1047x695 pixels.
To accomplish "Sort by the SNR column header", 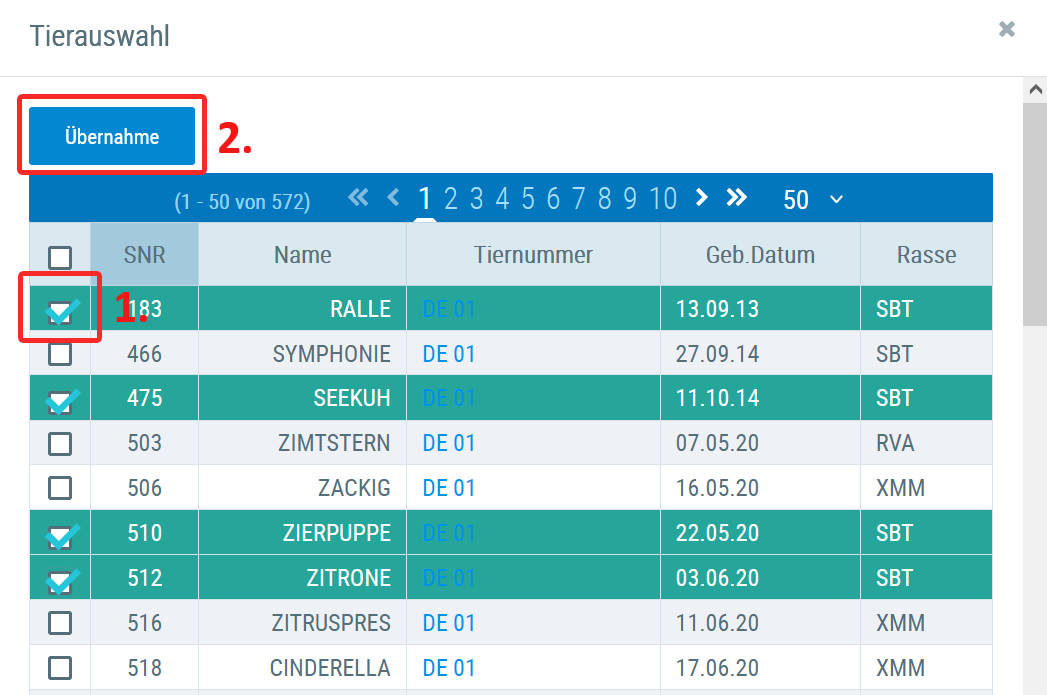I will 144,255.
